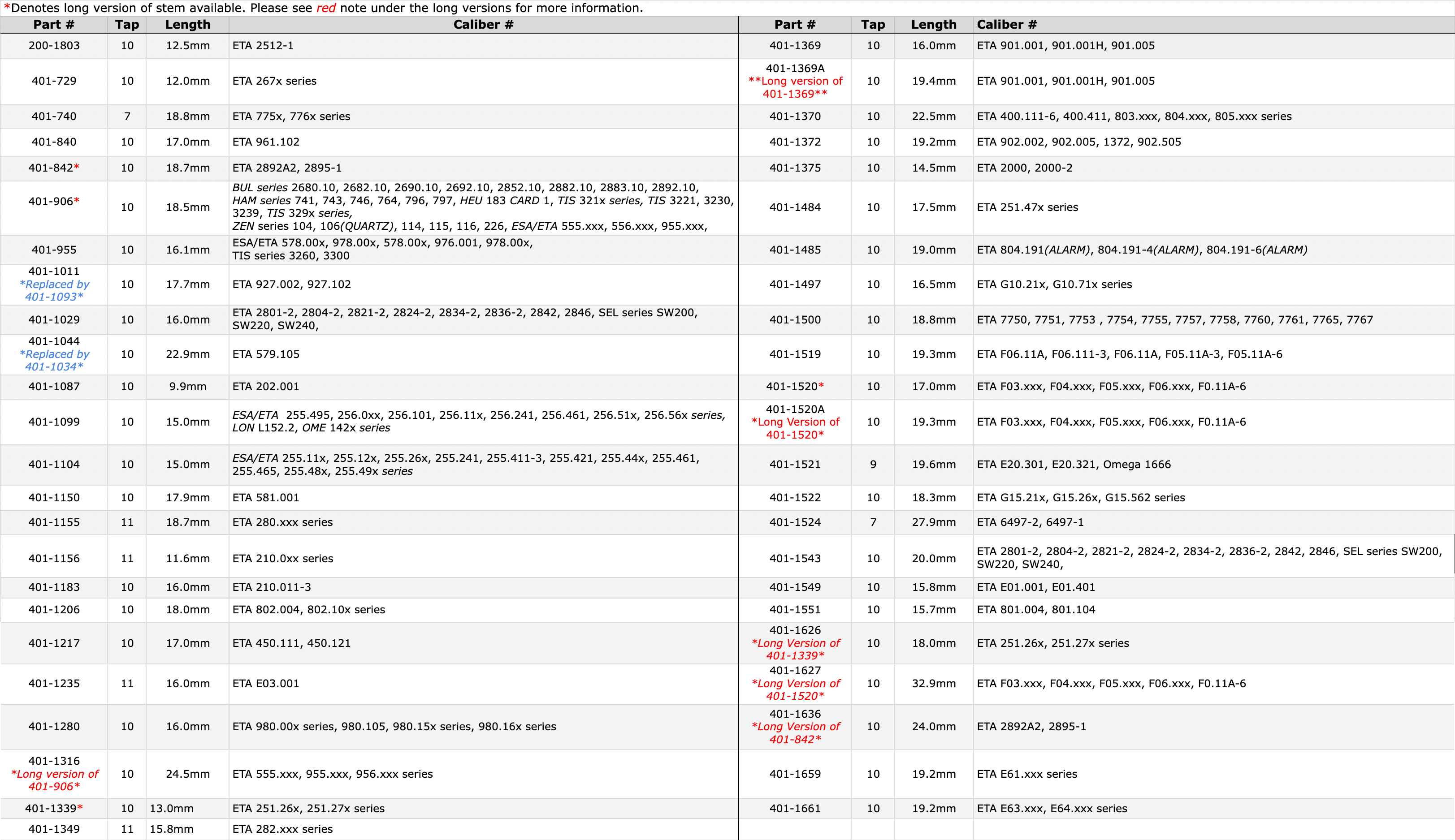Viewport: 1455px width, 840px height.
Task: Click part 401-1235
Action: (54, 684)
